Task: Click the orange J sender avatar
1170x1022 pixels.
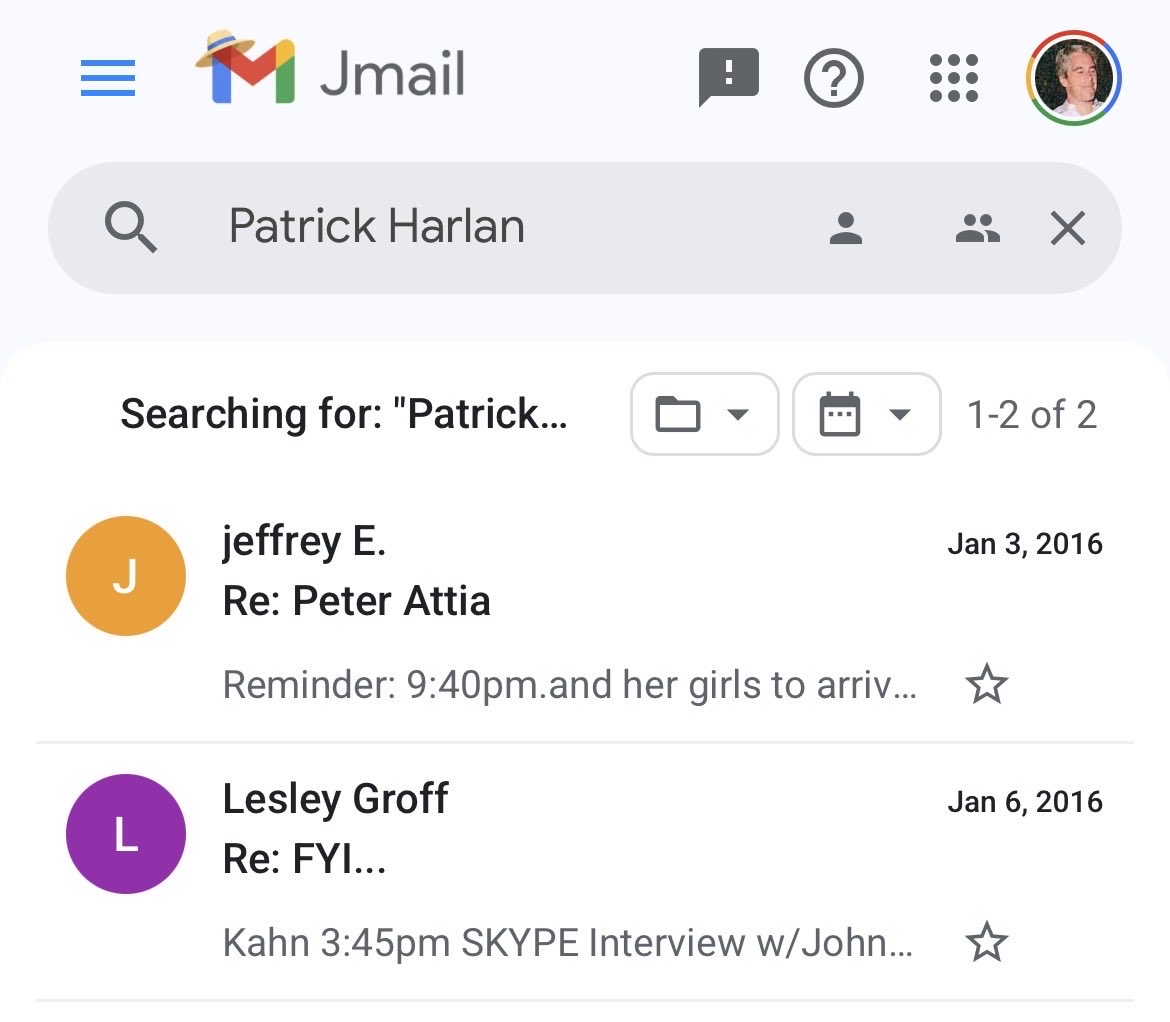Action: (x=126, y=576)
